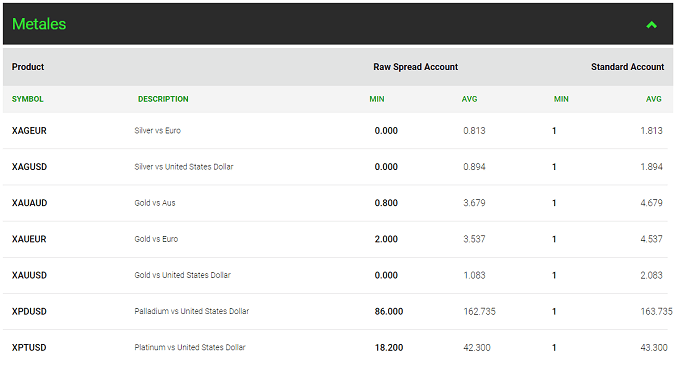Select the XAUUSD symbol
Screen dimensions: 675x366
29,275
